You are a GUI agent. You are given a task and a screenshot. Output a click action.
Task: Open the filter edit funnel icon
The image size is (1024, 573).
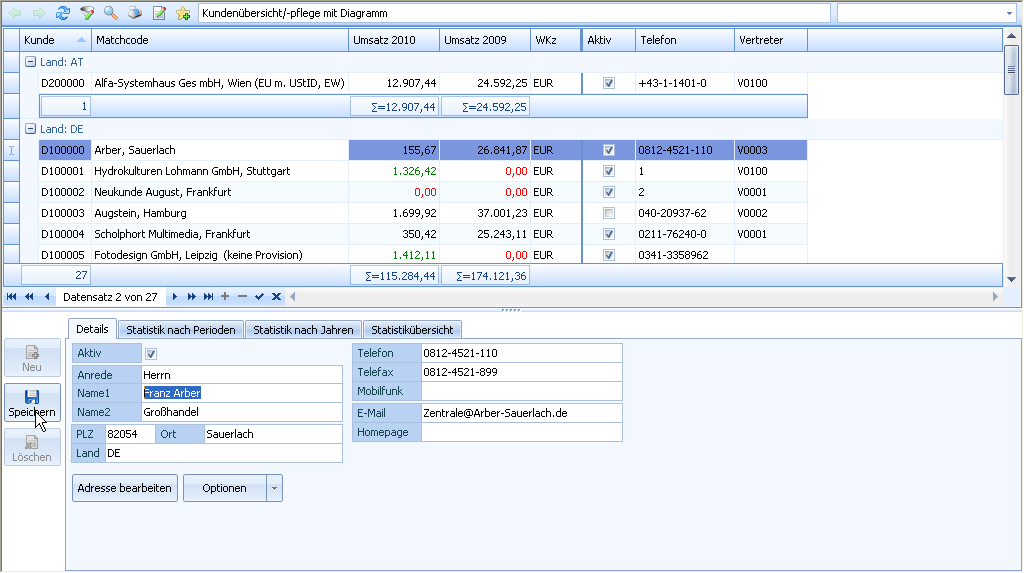[87, 12]
